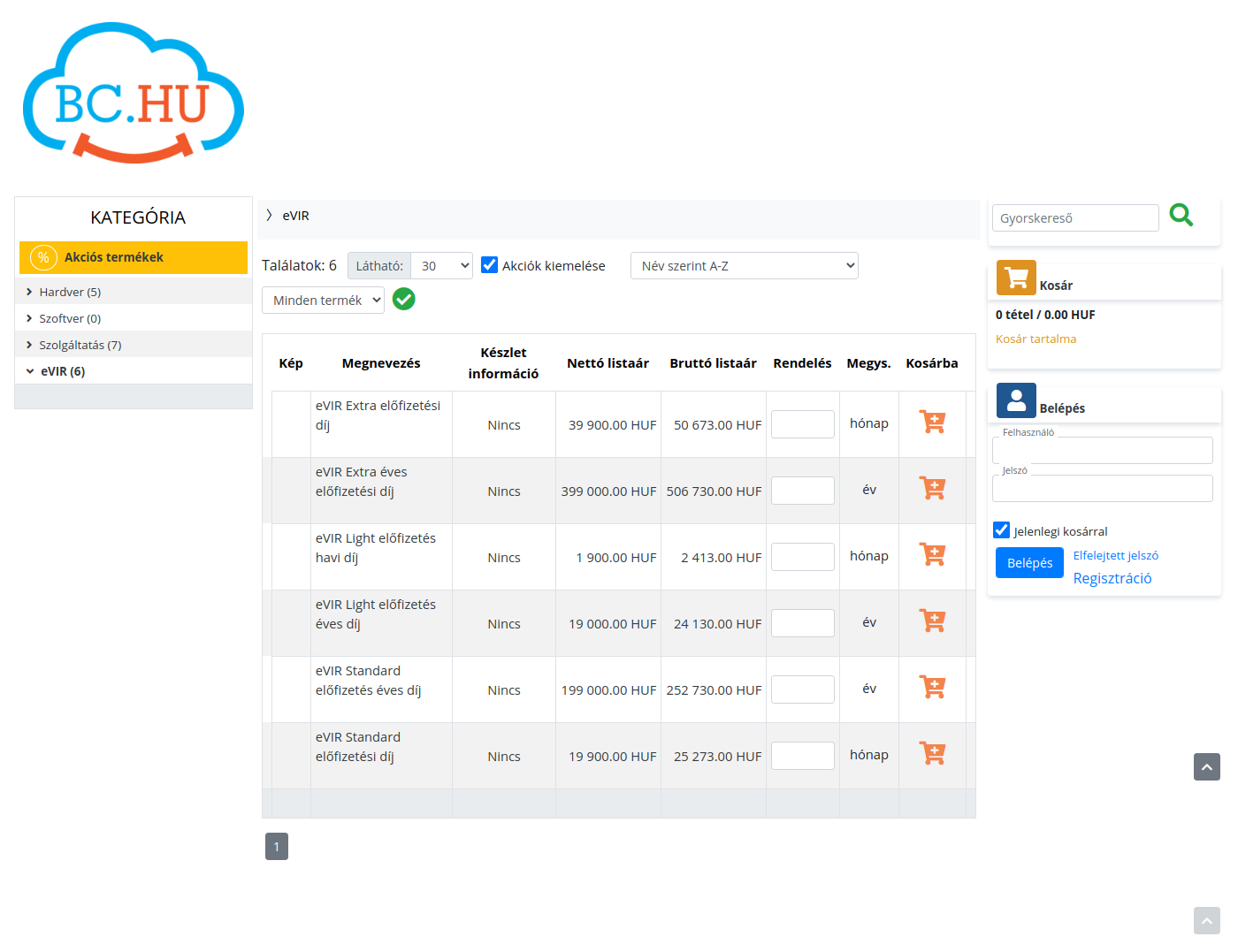Click order quantity field for eVIR Light havi díj
Viewport: 1238px width, 952px height.
(803, 557)
